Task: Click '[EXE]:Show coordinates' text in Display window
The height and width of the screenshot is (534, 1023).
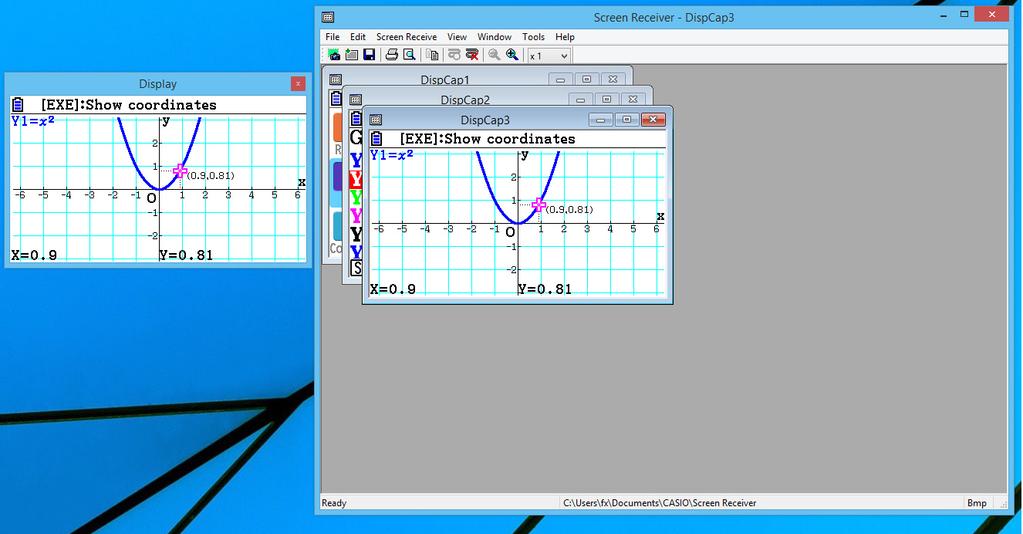Action: pos(129,105)
